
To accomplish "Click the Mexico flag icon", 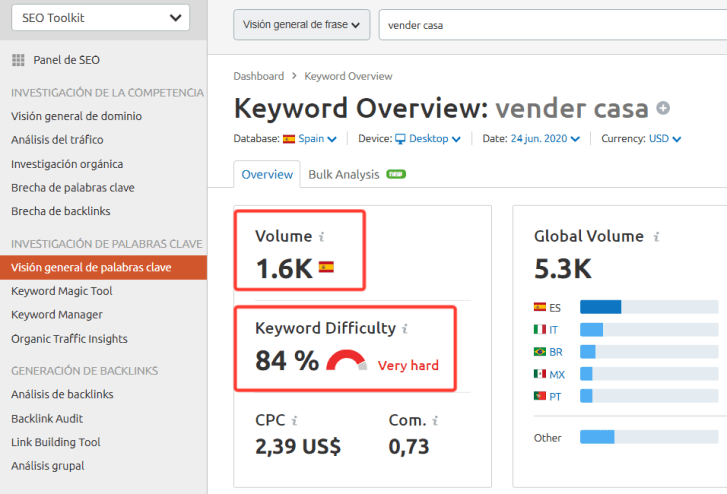I will [540, 373].
